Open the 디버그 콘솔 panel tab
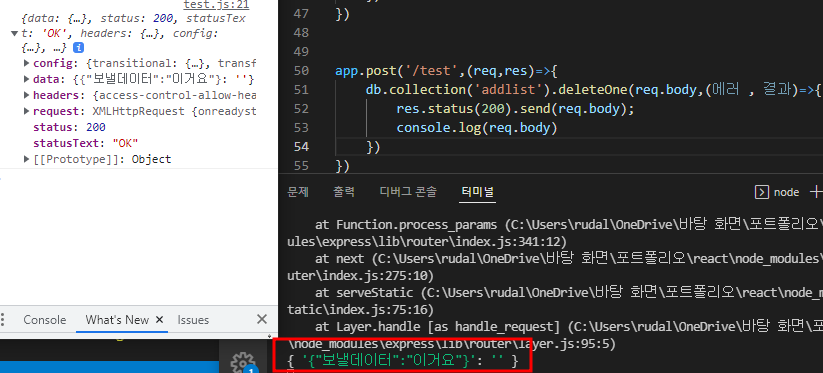Screen dimensions: 823x373 [408, 192]
